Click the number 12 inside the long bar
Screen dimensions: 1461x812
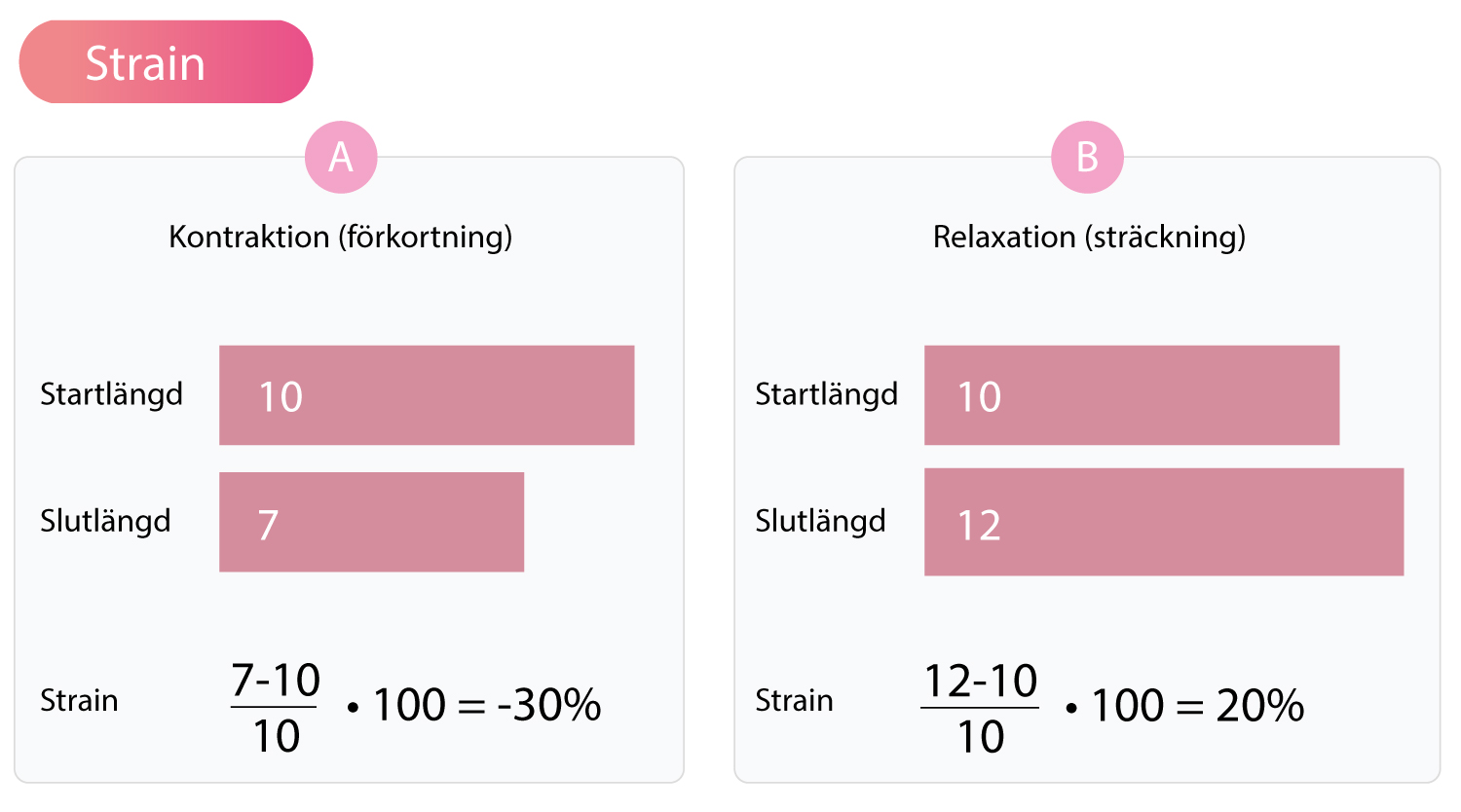(x=979, y=526)
